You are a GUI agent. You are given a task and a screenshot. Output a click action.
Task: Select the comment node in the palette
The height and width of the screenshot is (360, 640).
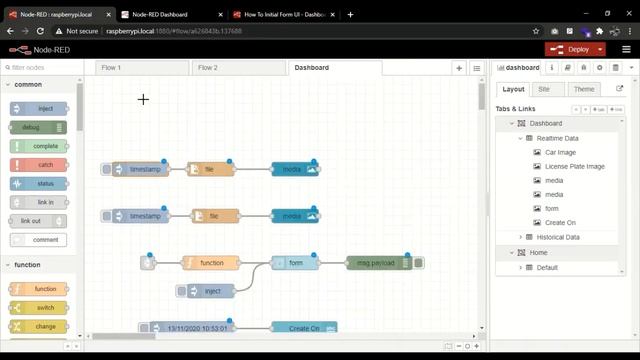(38, 240)
